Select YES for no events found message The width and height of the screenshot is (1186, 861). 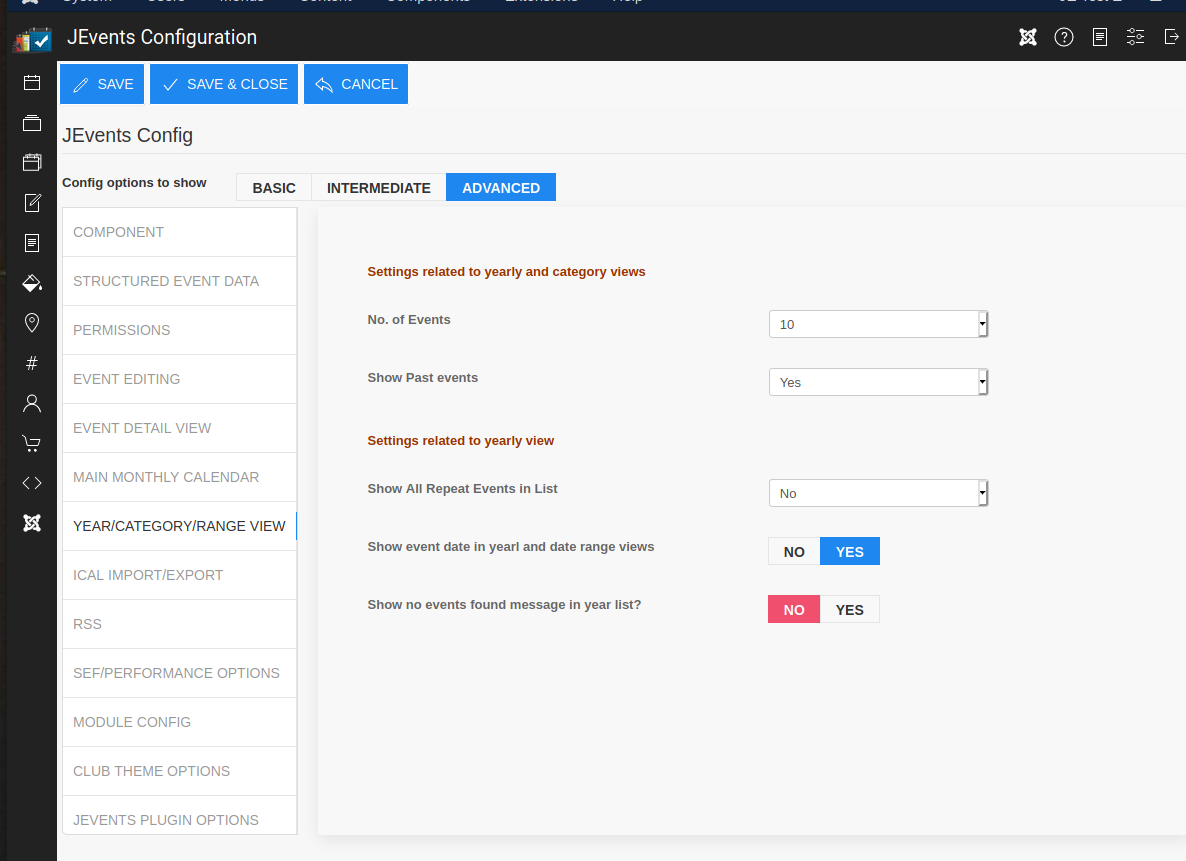[x=849, y=610]
